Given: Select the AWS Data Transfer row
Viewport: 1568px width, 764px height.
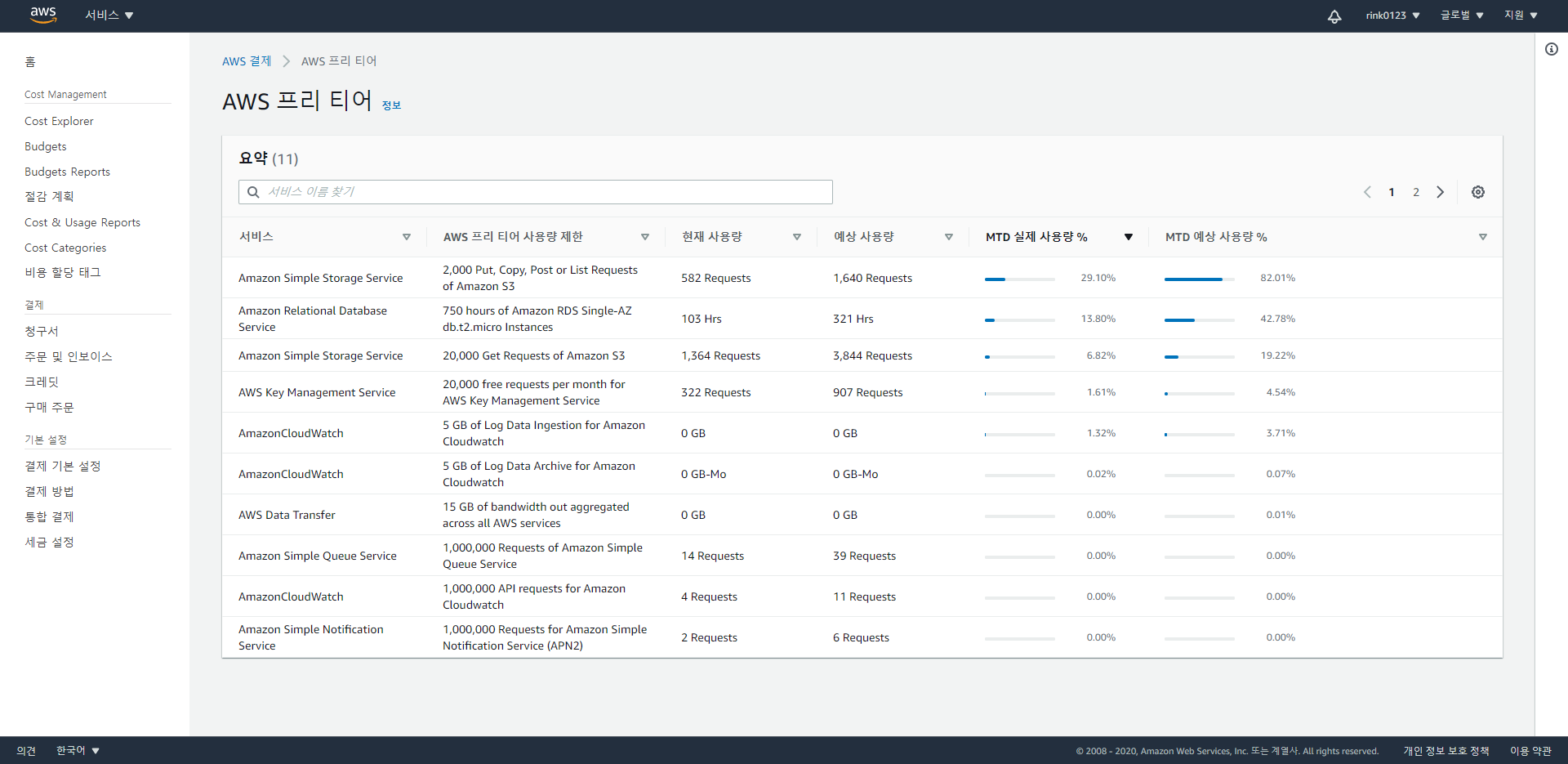Looking at the screenshot, I should coord(862,515).
